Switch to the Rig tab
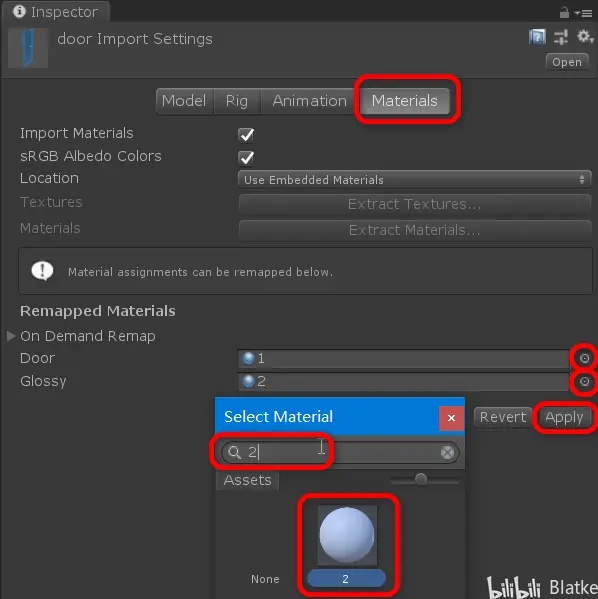 tap(237, 101)
